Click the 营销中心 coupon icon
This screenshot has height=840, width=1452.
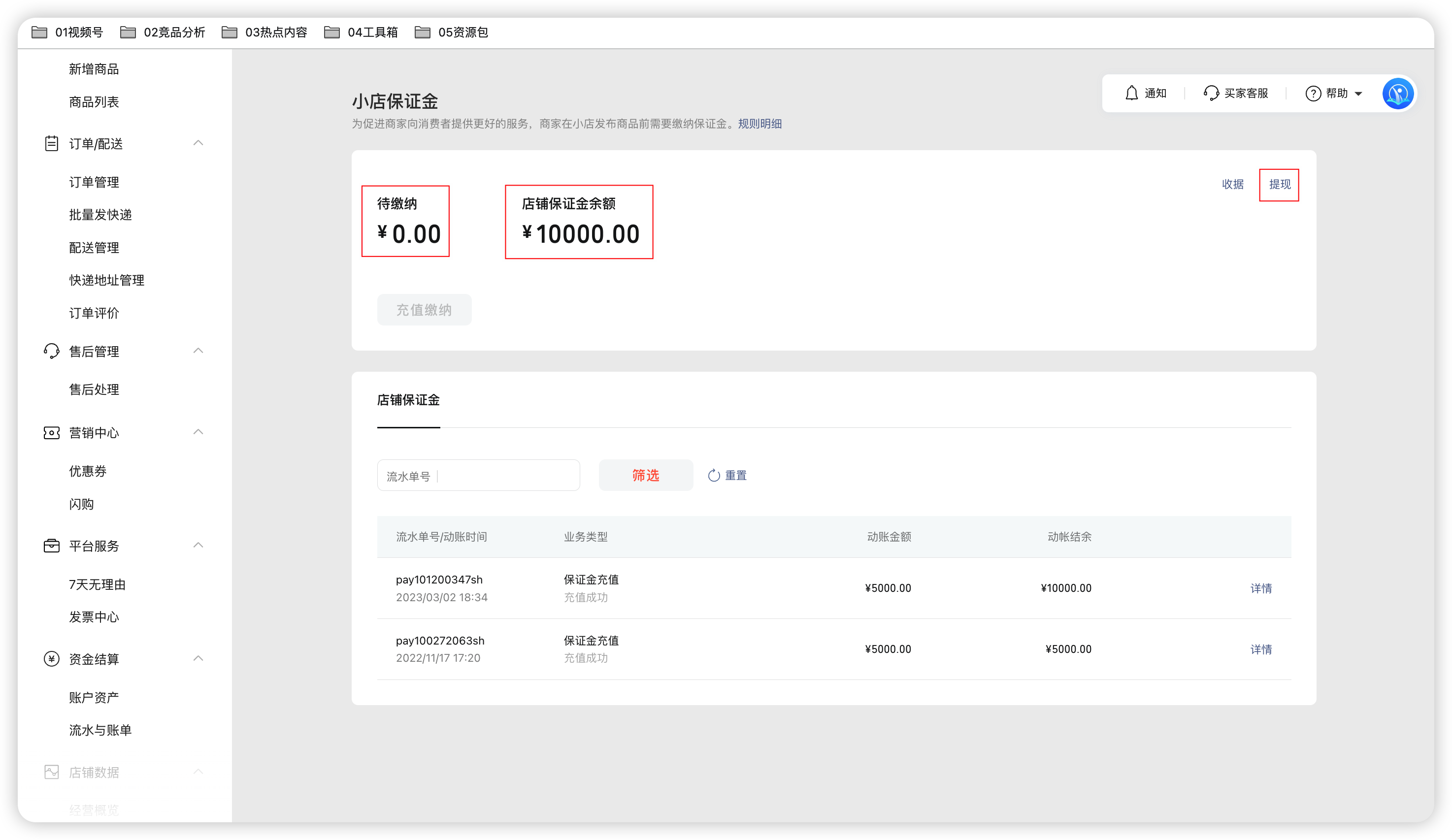51,433
